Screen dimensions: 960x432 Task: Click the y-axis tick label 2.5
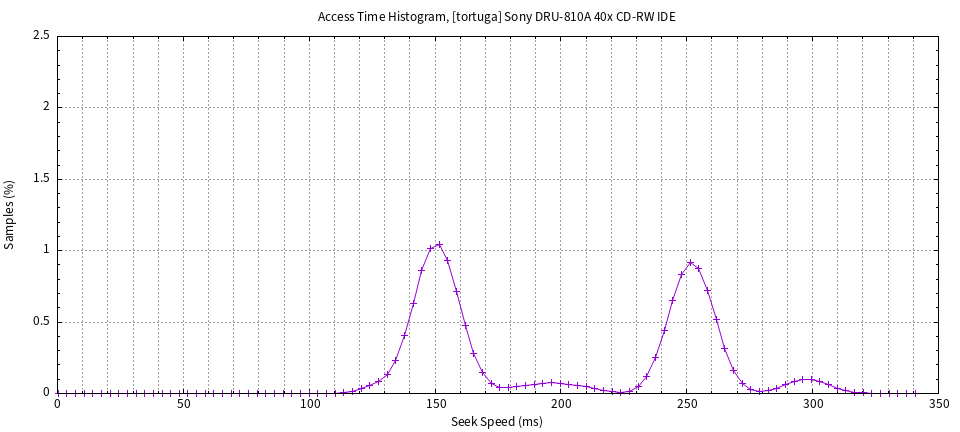(41, 35)
